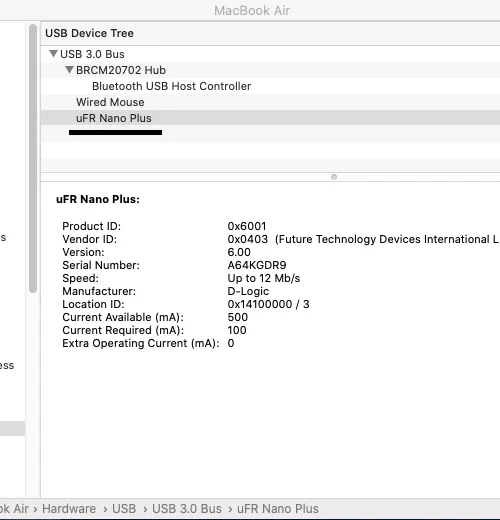This screenshot has width=500, height=520.
Task: Click Hardware in the bottom path bar
Action: coord(69,509)
